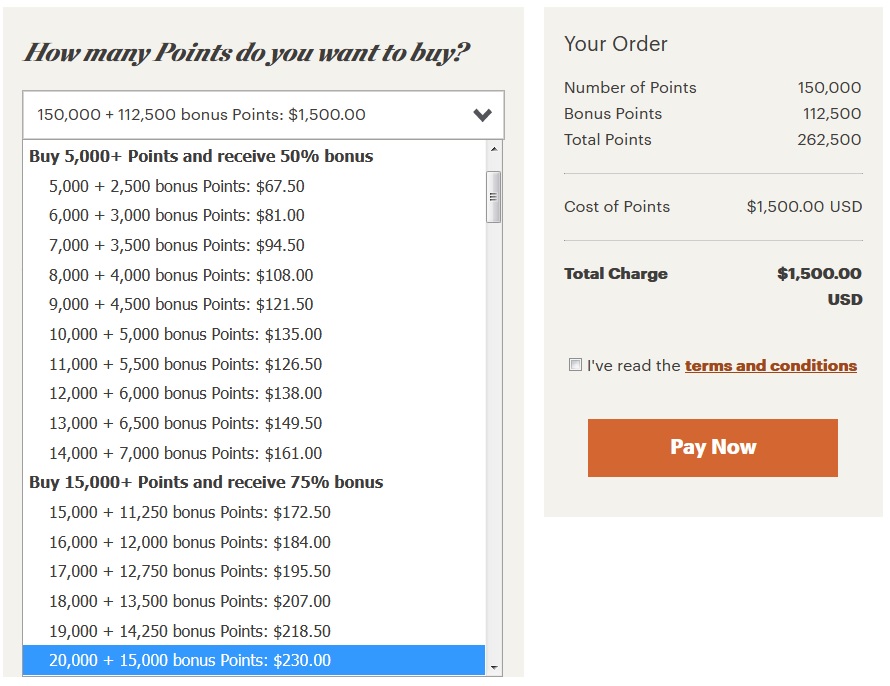Select 14,000 + 7,000 bonus Points: $161.00
The width and height of the screenshot is (890, 686).
(x=185, y=453)
